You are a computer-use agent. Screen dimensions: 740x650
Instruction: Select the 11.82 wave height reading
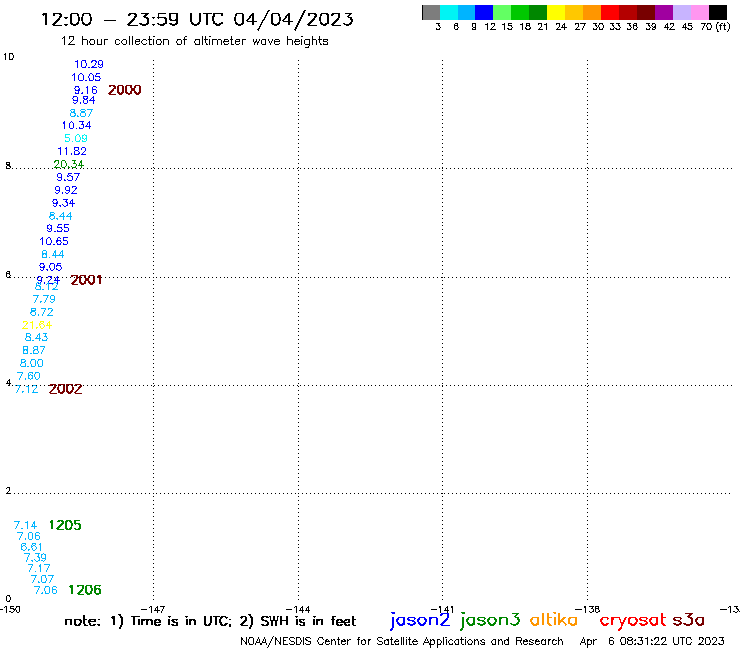point(72,152)
